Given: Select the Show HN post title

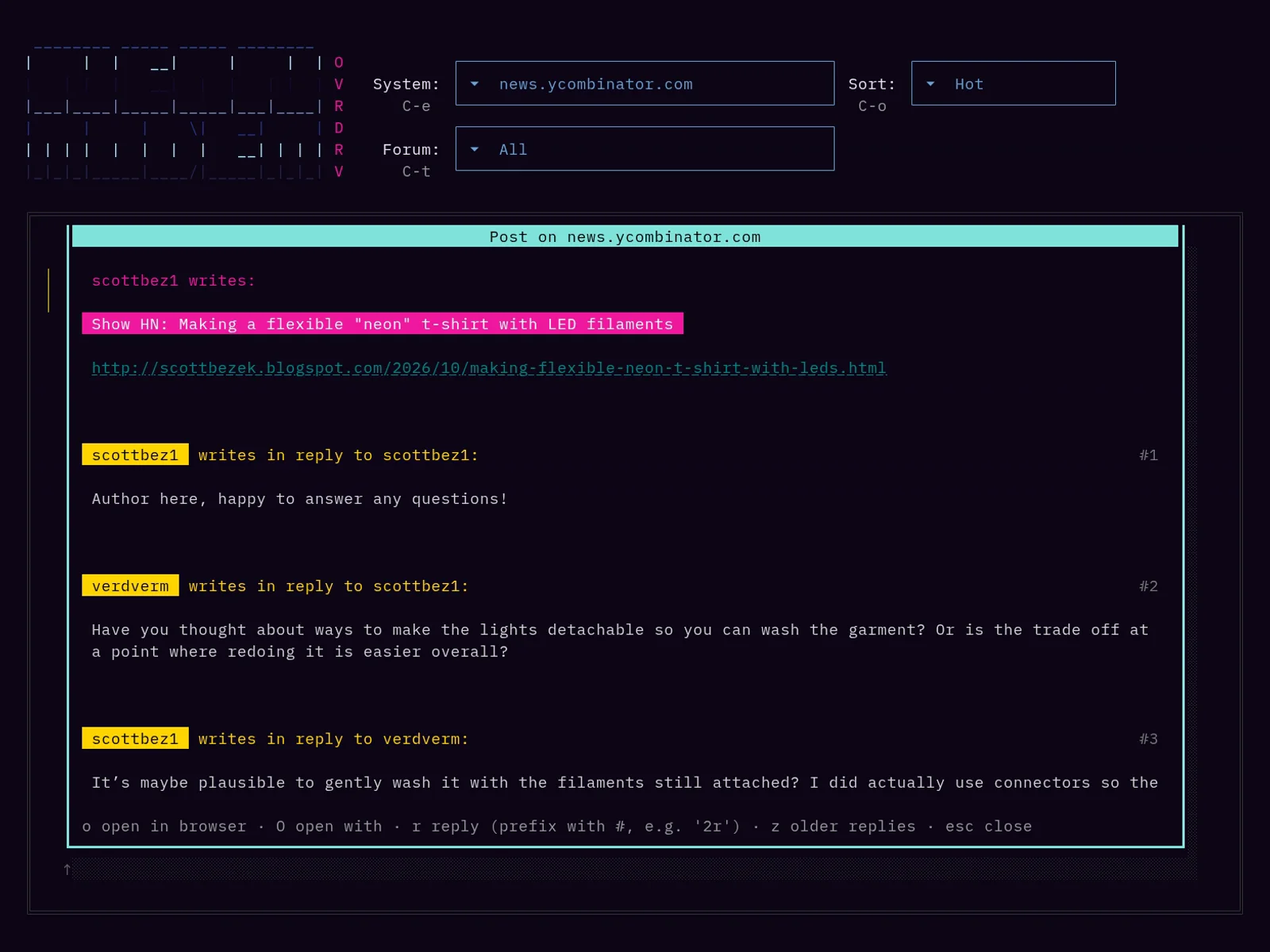Looking at the screenshot, I should [x=383, y=324].
